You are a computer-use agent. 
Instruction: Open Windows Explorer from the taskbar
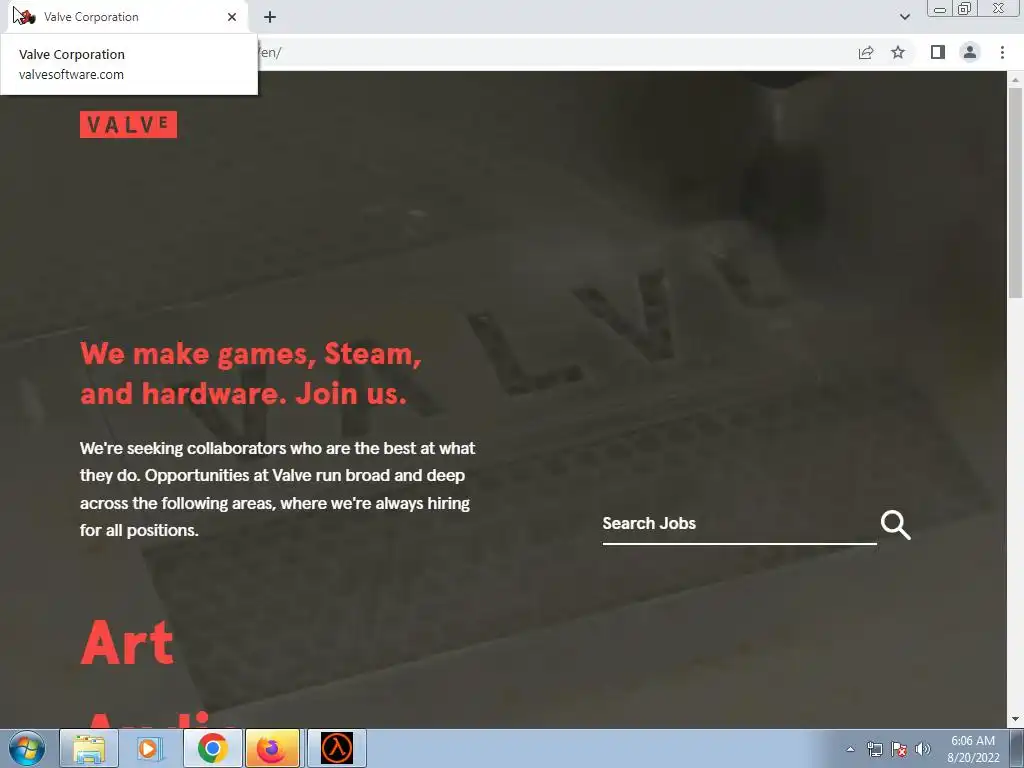pos(89,748)
